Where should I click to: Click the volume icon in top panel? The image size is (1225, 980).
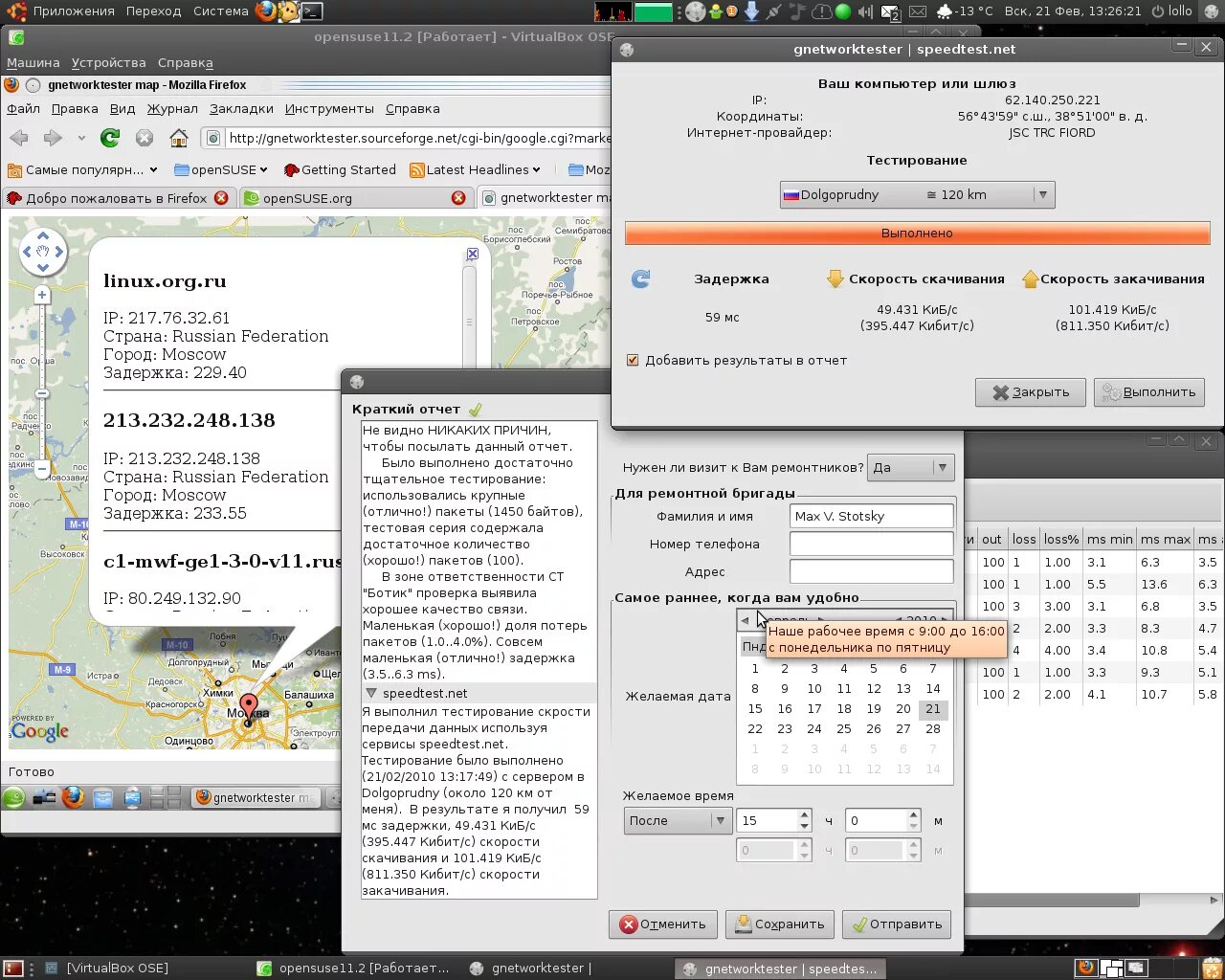point(865,11)
